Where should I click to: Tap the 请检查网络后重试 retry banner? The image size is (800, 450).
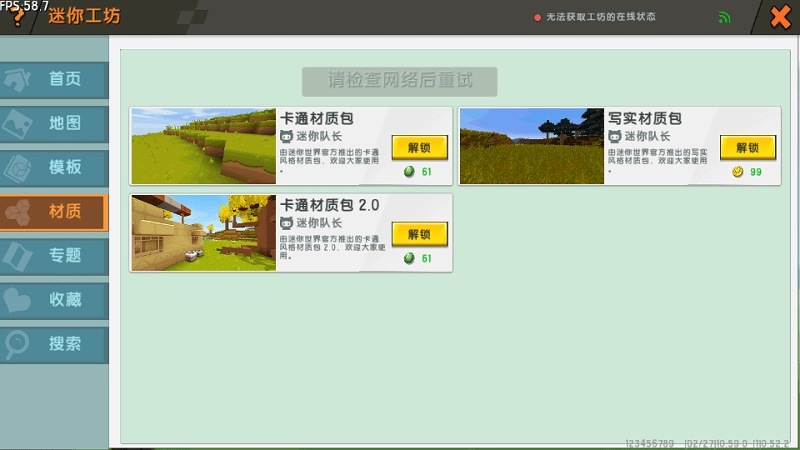point(400,81)
